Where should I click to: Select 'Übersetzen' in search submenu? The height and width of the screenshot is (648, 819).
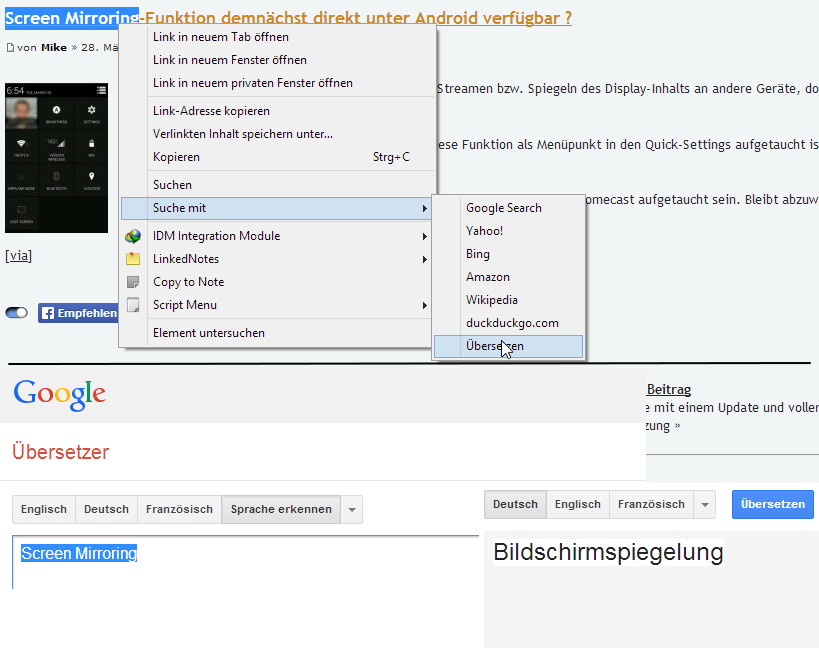tap(508, 346)
